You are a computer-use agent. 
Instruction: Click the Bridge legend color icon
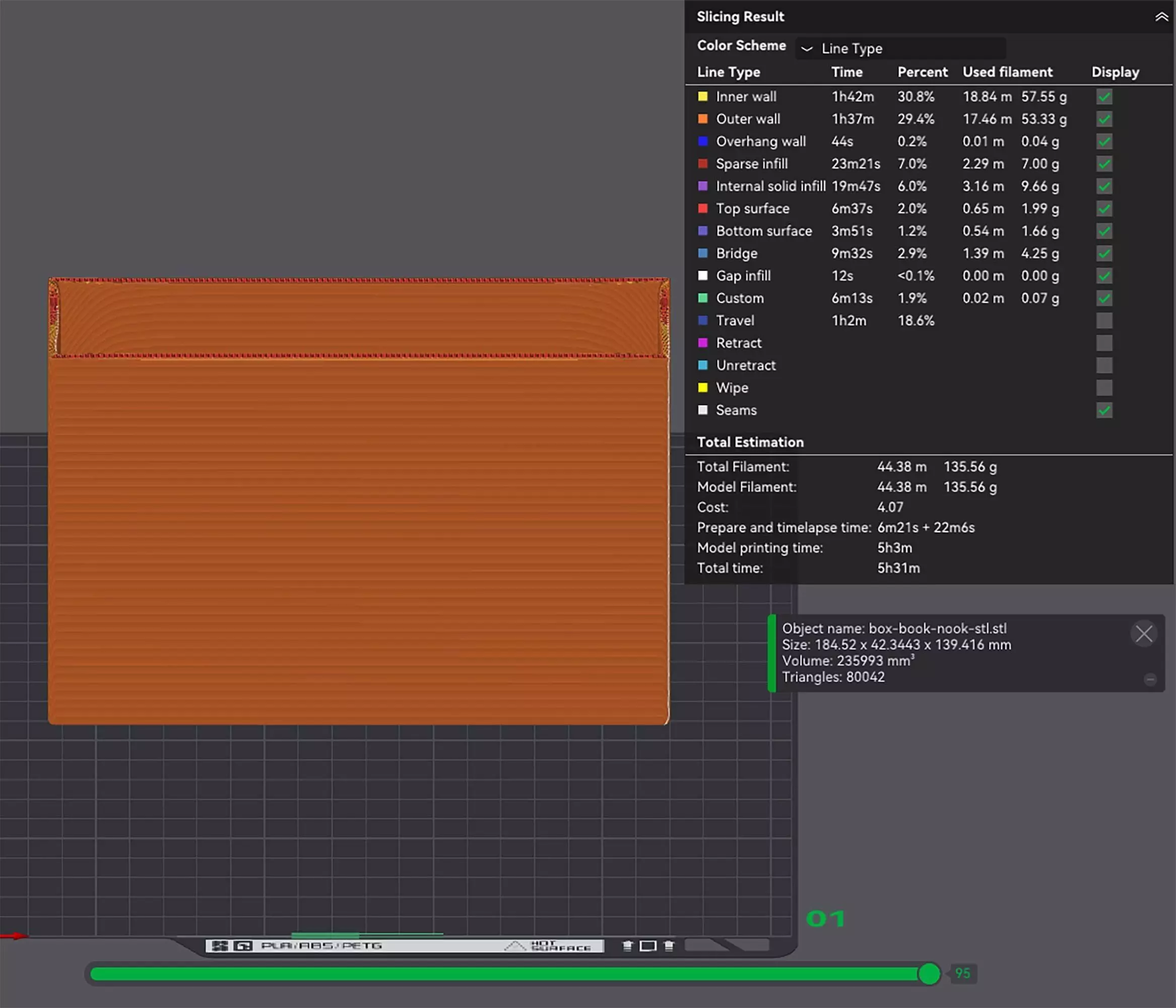click(x=703, y=254)
